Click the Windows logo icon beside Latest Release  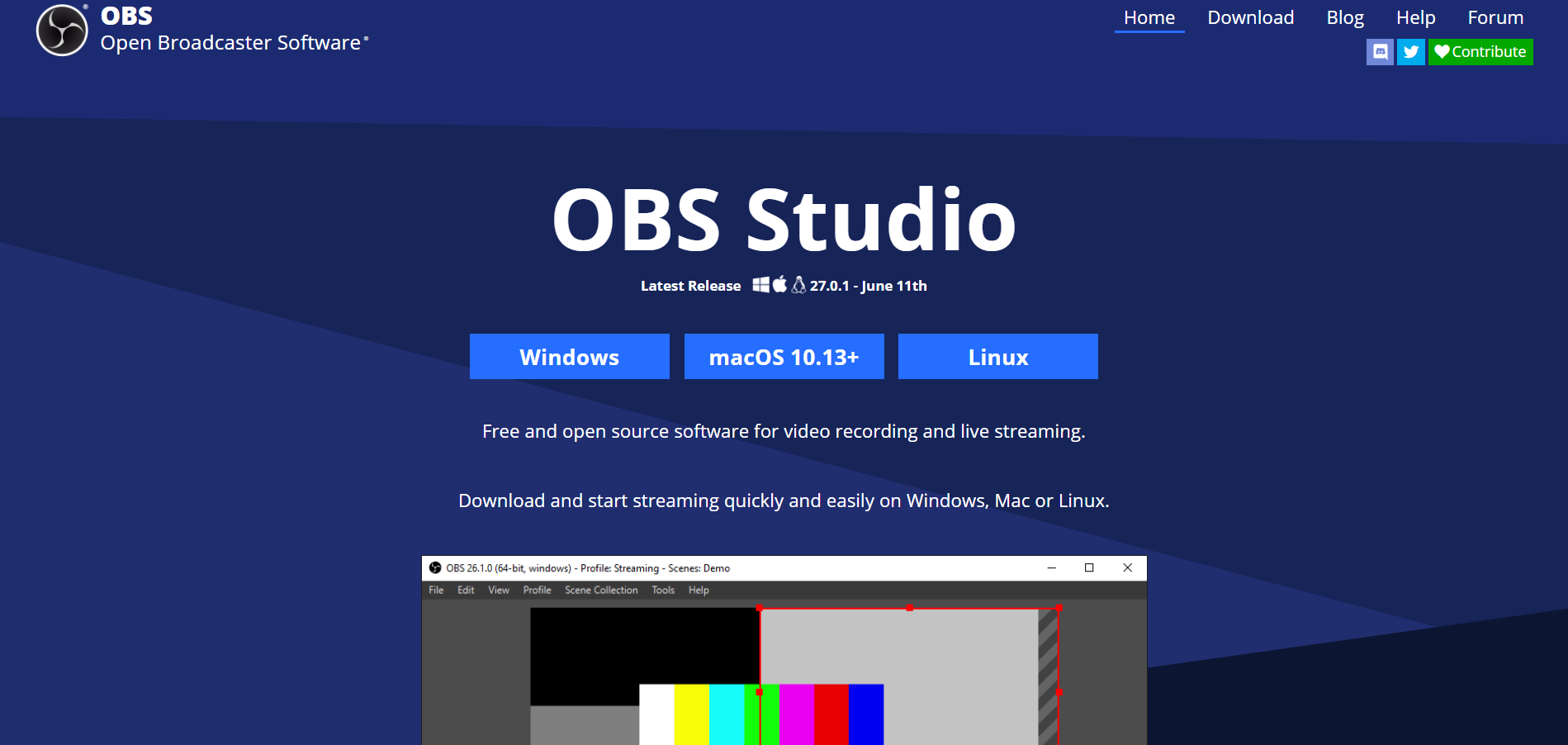tap(760, 285)
